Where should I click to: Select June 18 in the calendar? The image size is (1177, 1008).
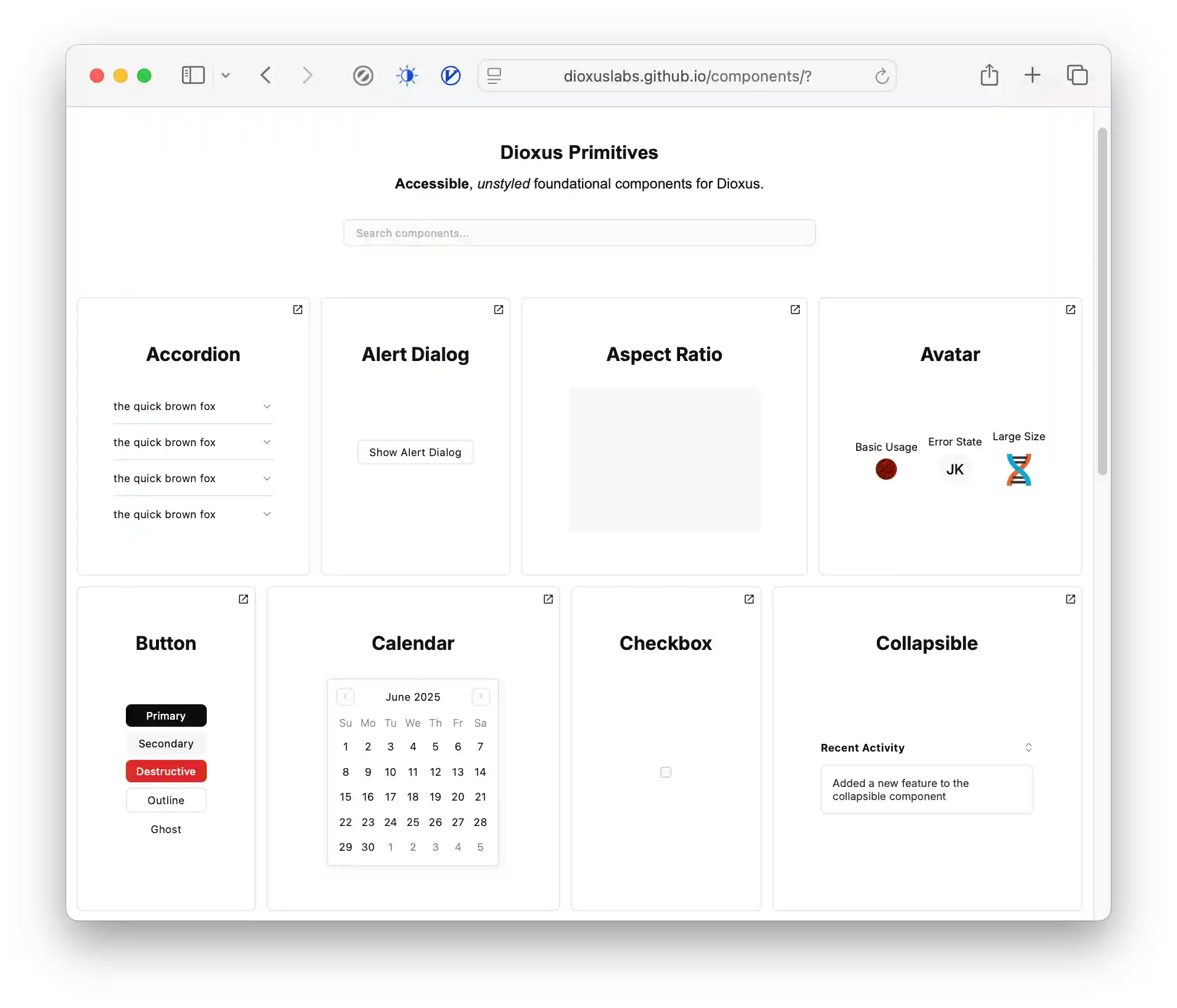click(412, 797)
